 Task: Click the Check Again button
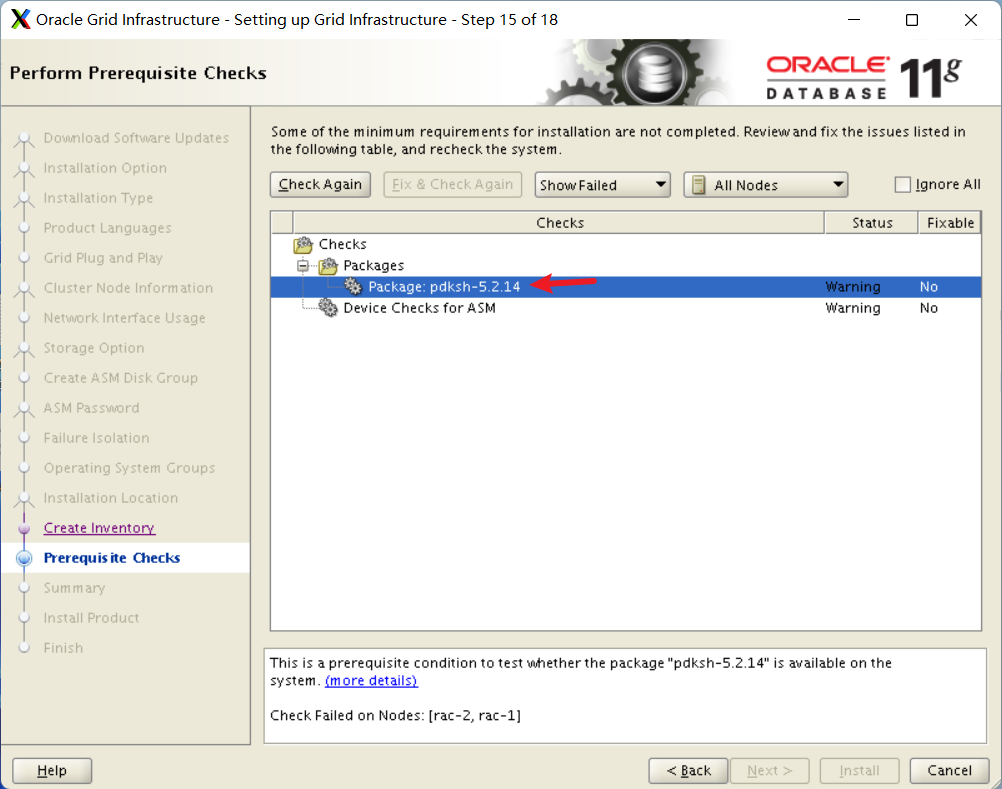point(320,185)
